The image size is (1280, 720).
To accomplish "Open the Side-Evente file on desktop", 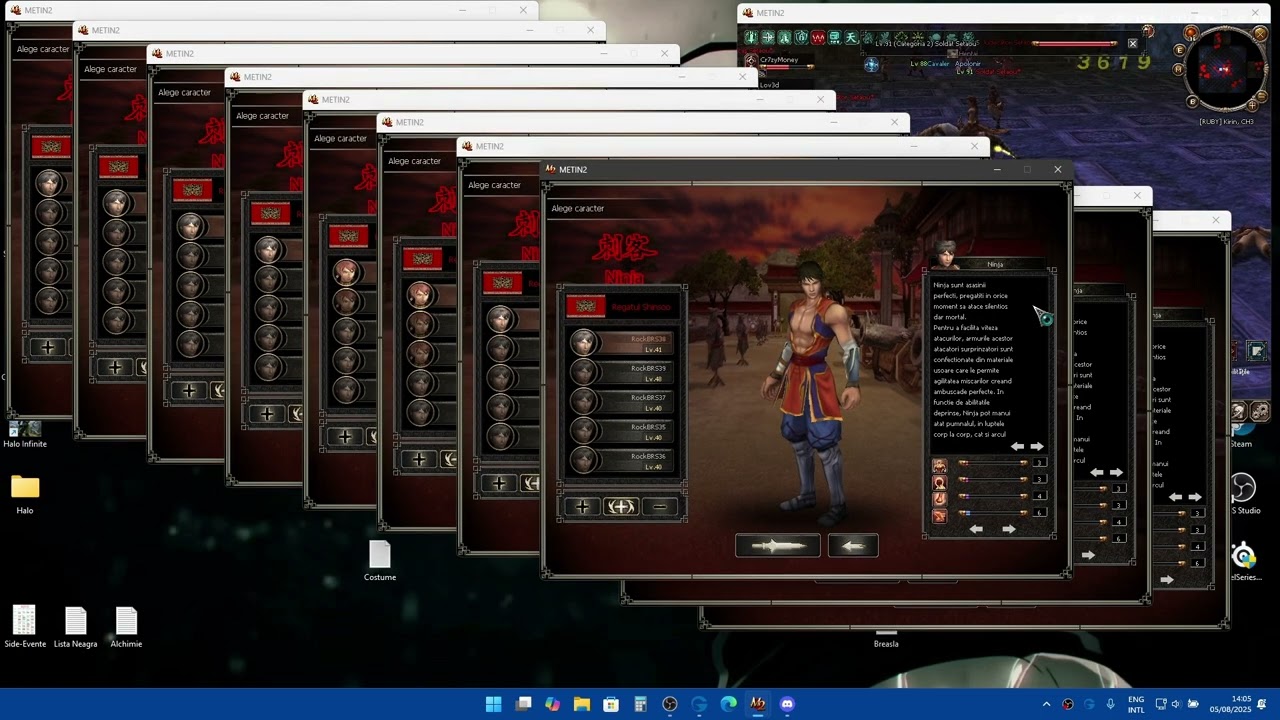I will [25, 627].
